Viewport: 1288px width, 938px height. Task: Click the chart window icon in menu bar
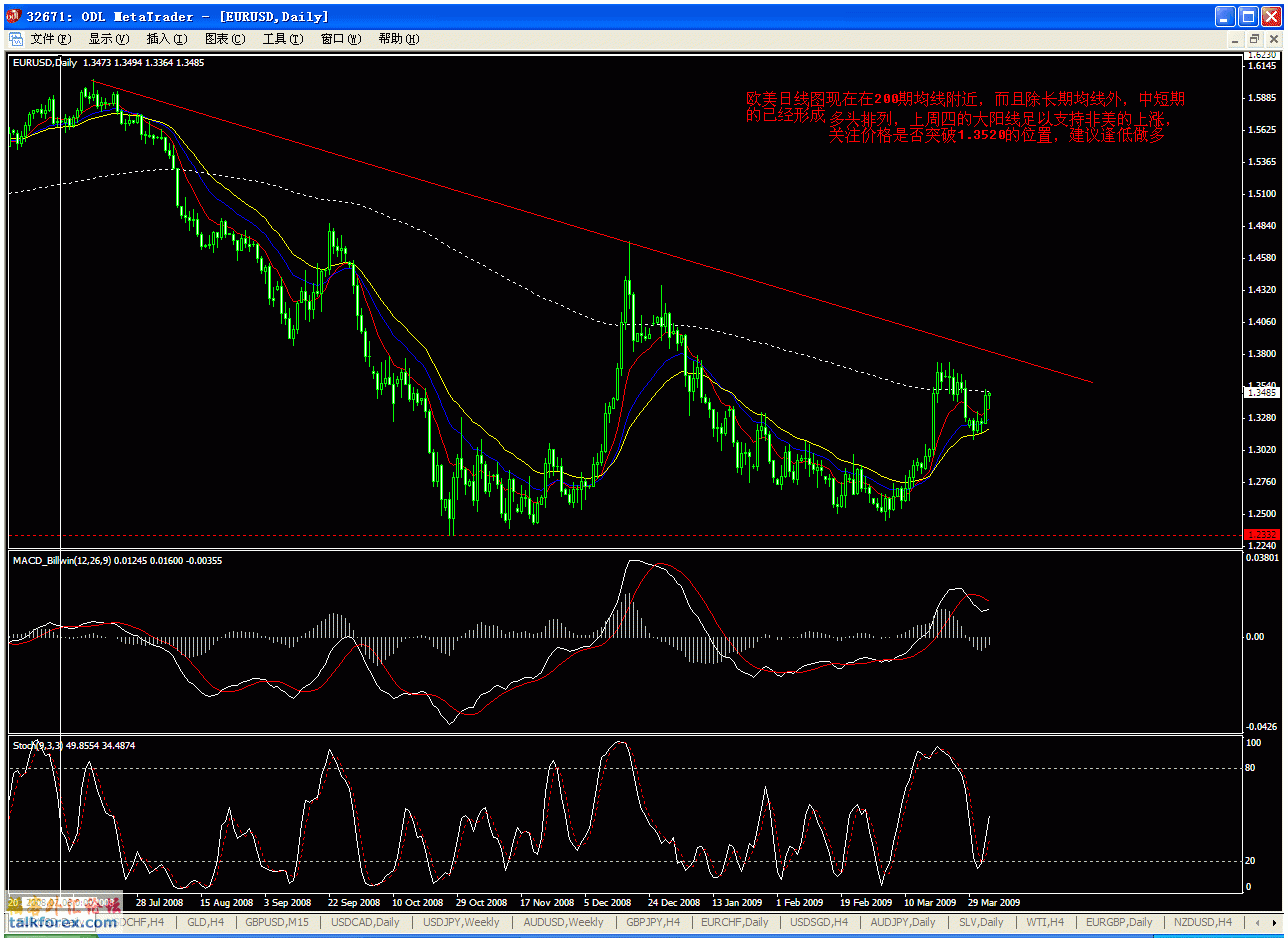coord(16,39)
